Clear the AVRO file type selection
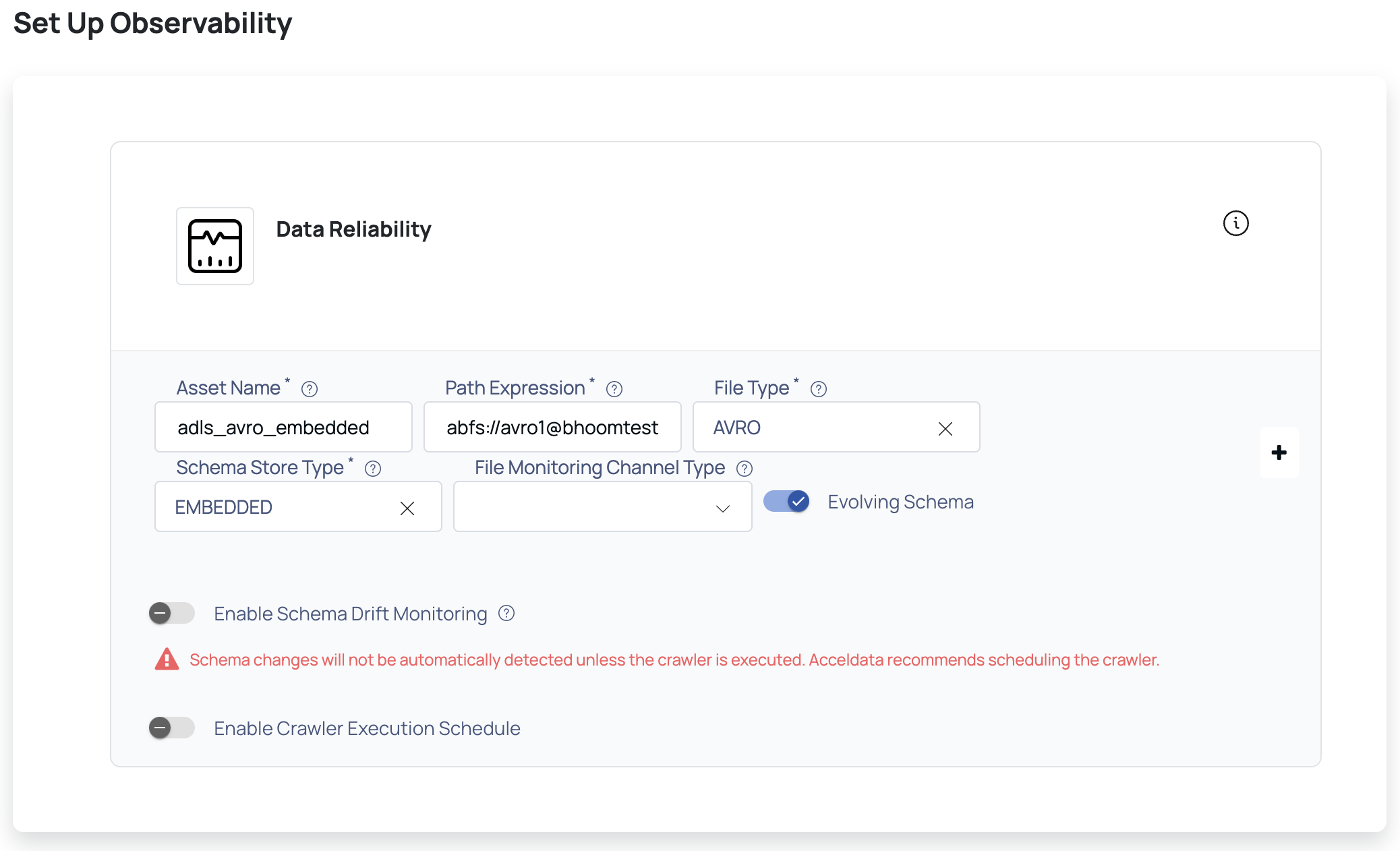The height and width of the screenshot is (851, 1400). [x=945, y=429]
